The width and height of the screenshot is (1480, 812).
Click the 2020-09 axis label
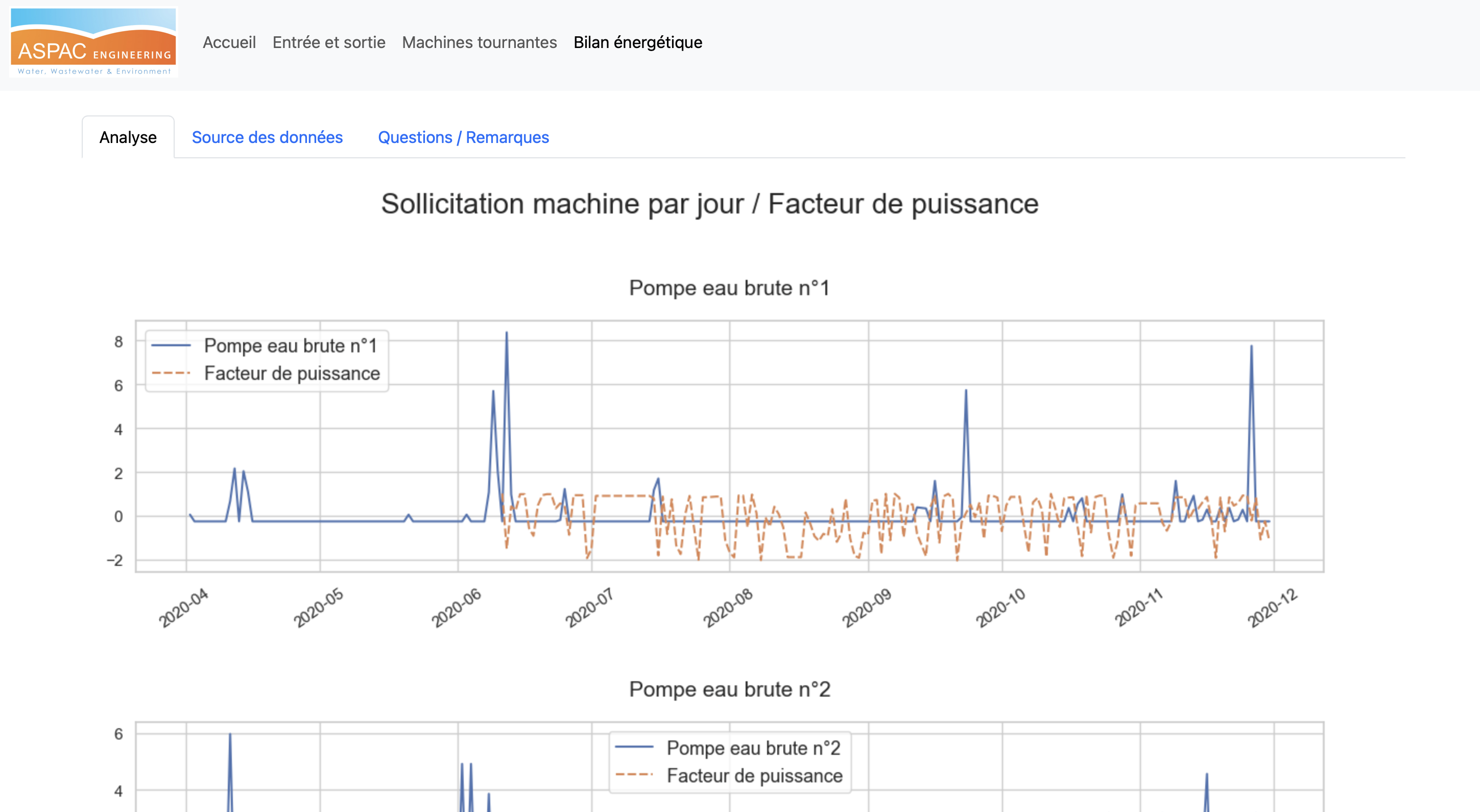[x=867, y=607]
